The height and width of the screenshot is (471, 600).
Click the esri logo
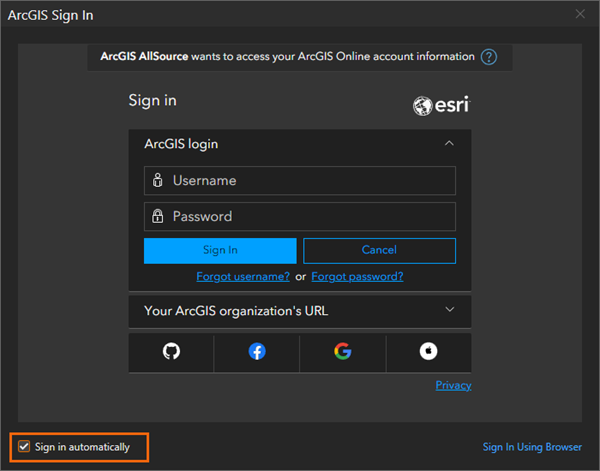point(440,105)
